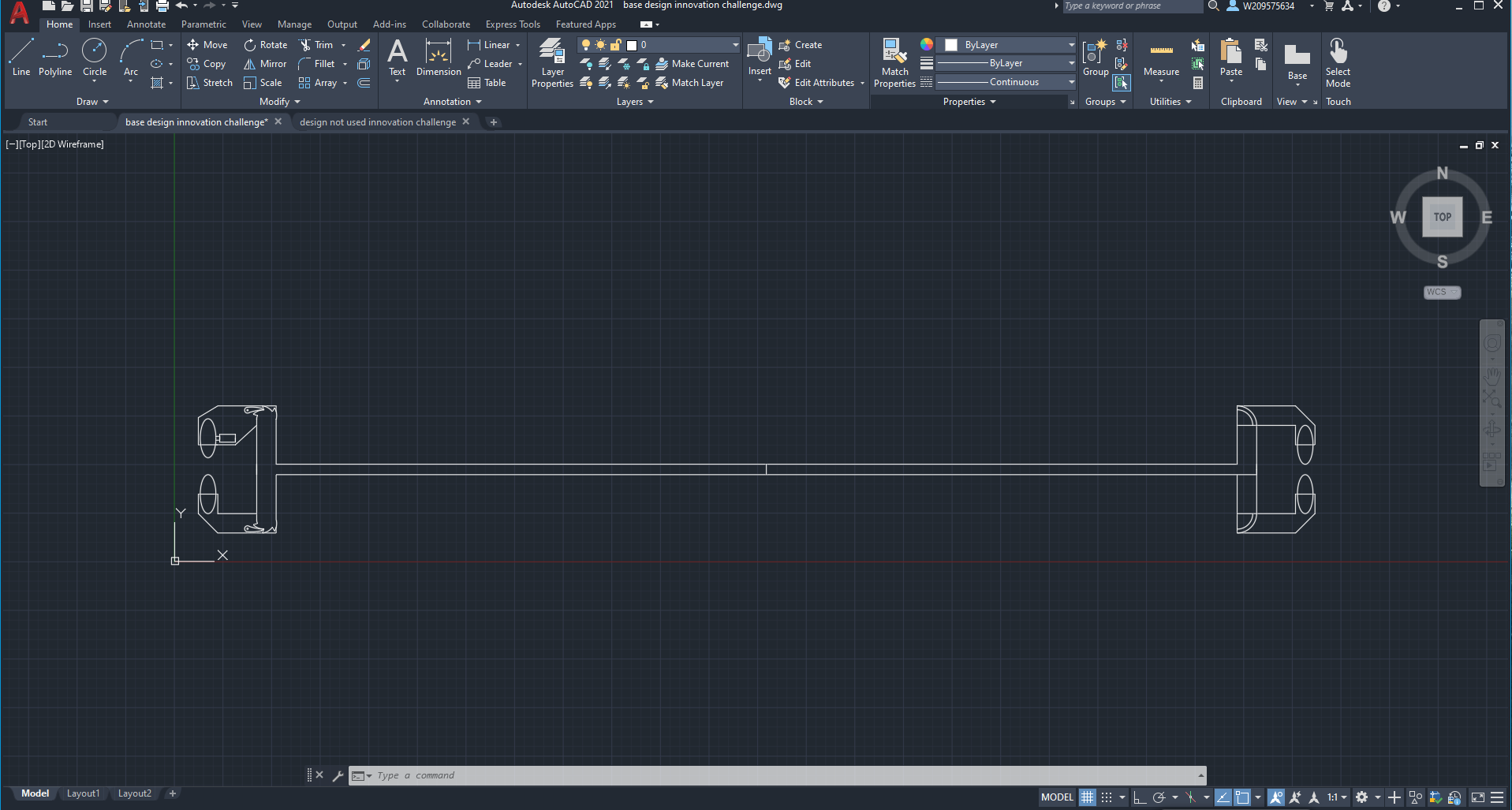This screenshot has width=1512, height=810.
Task: Click the white object color swatch
Action: click(951, 45)
